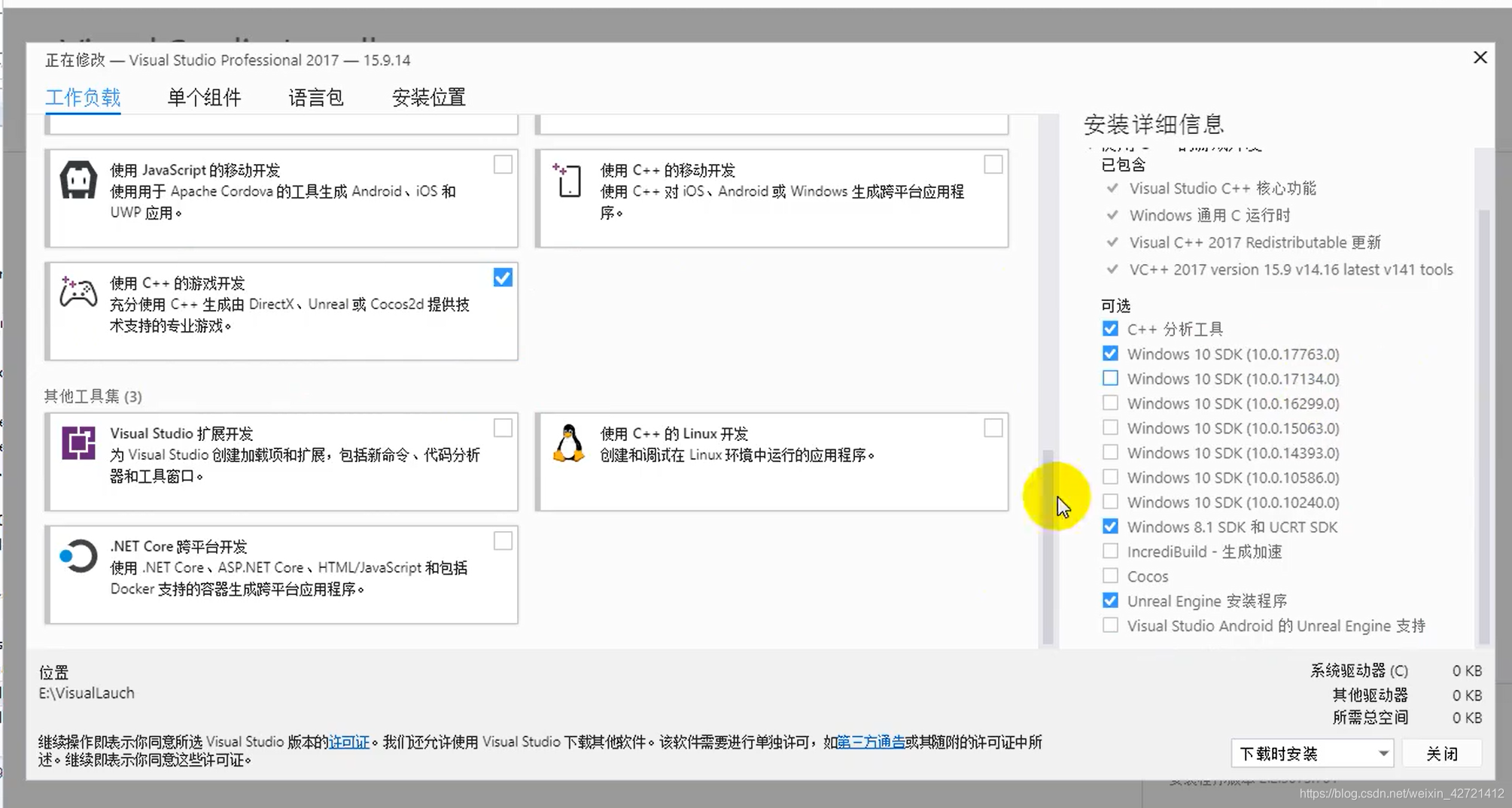Image resolution: width=1512 pixels, height=808 pixels.
Task: Enable Windows 10 SDK (10.0.10586.0)
Action: [1110, 477]
